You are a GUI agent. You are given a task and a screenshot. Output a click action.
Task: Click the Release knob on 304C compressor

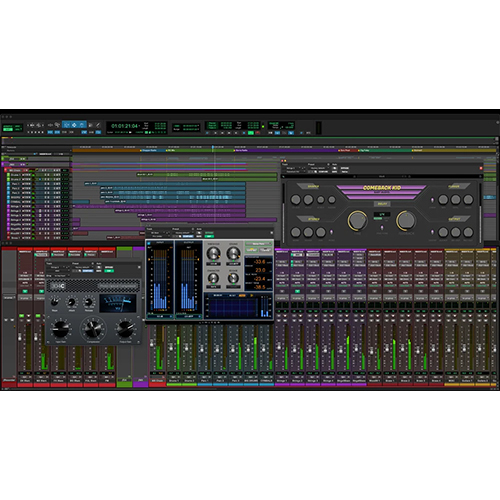(89, 303)
